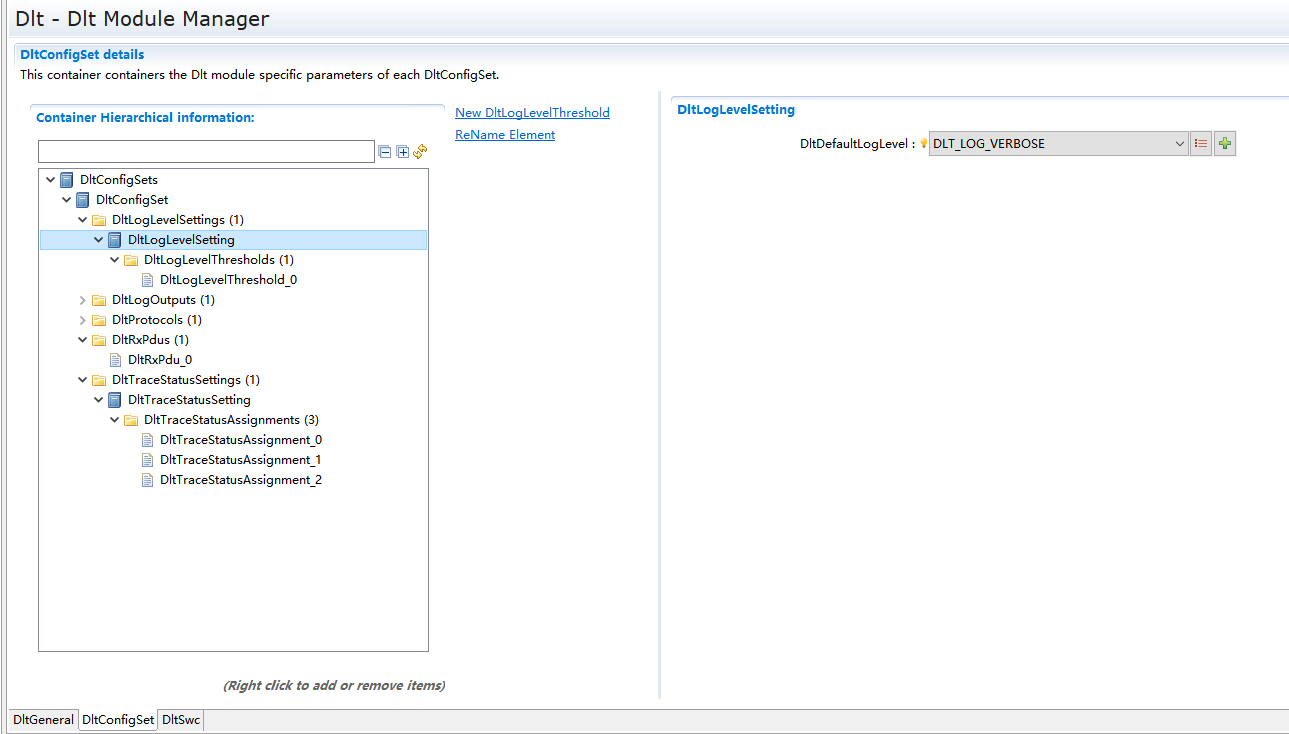1289x734 pixels.
Task: Click the expand all tree icon
Action: tap(403, 152)
